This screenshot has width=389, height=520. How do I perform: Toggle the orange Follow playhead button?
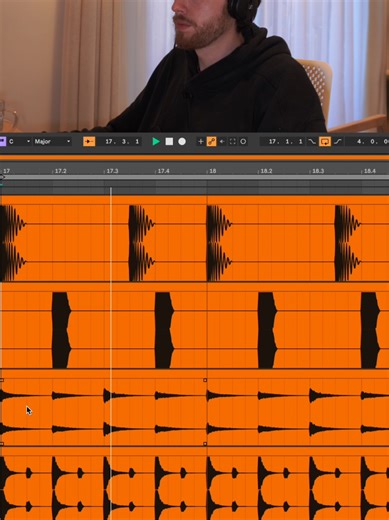coord(89,141)
